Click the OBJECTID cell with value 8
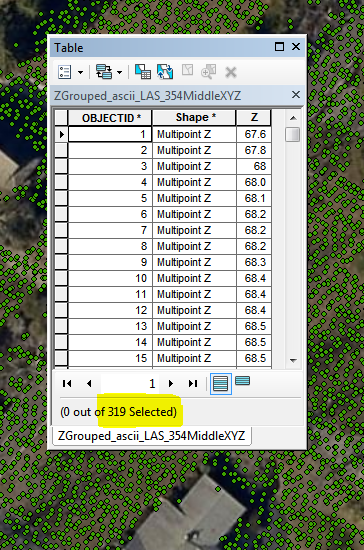This screenshot has height=550, width=364. pos(110,247)
